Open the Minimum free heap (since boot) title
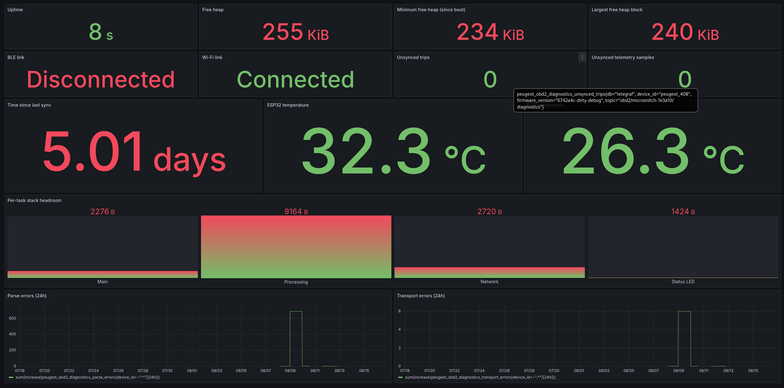784x388 pixels. point(430,10)
